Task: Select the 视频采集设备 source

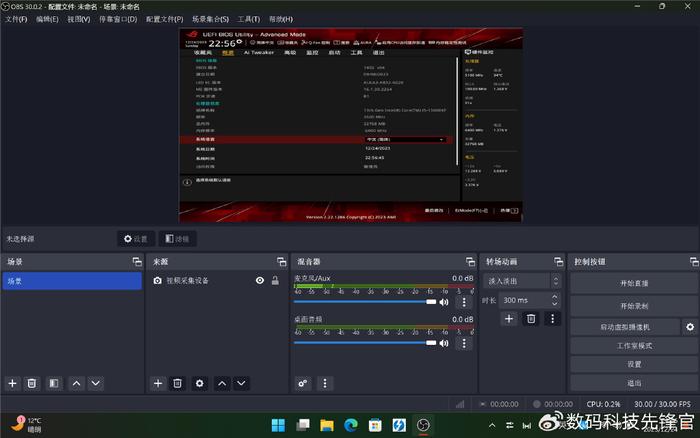Action: (188, 280)
